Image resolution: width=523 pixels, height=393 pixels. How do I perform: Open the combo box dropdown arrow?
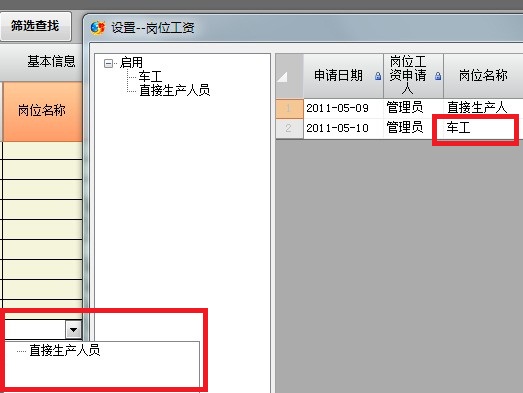73,330
